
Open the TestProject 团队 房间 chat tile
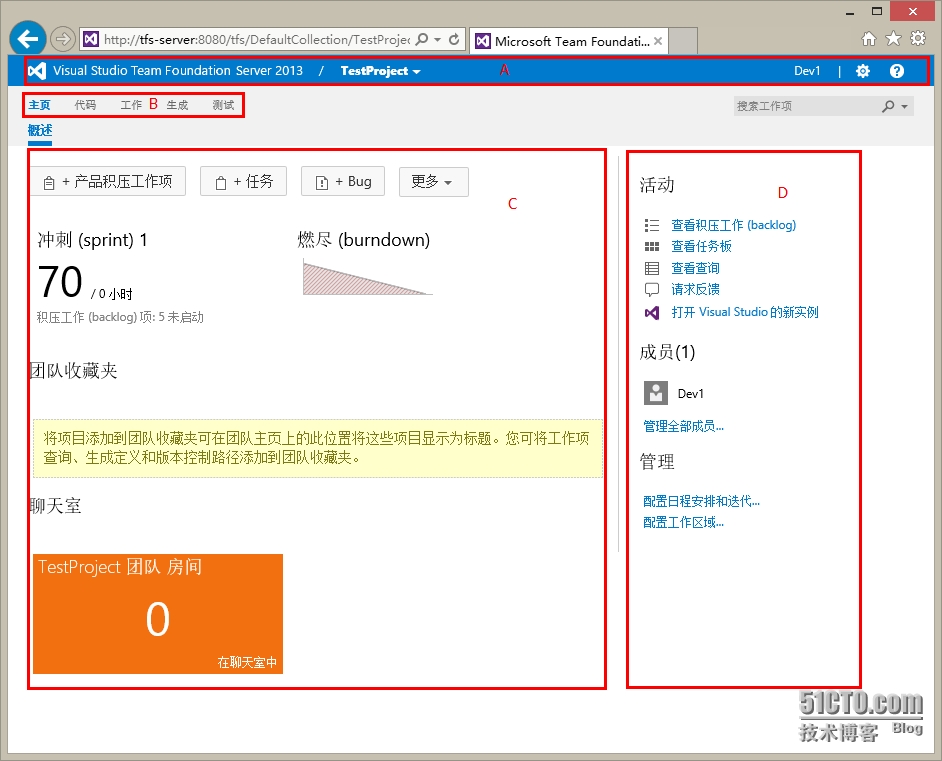(x=158, y=614)
